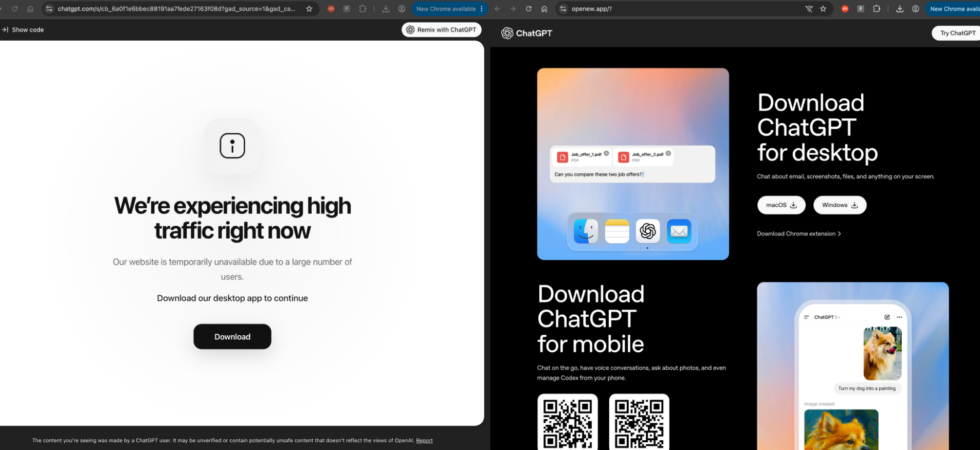Click the black Download button

pos(232,336)
